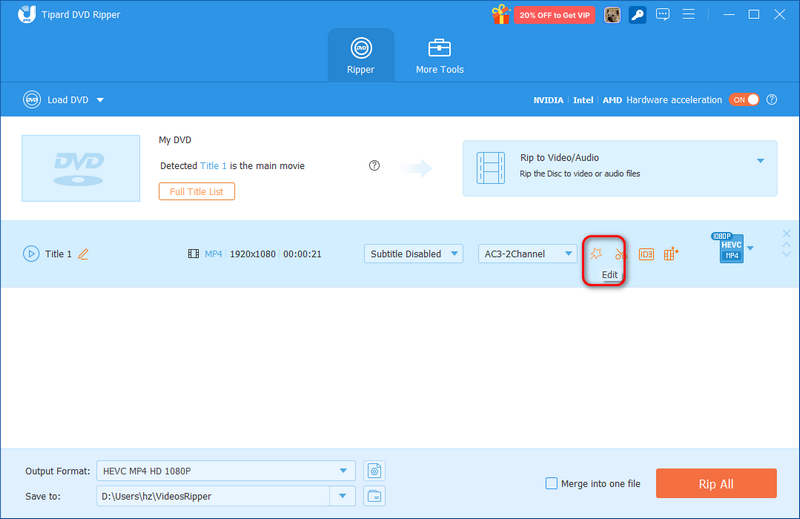
Task: Open the ID3 metadata editor icon
Action: [646, 254]
